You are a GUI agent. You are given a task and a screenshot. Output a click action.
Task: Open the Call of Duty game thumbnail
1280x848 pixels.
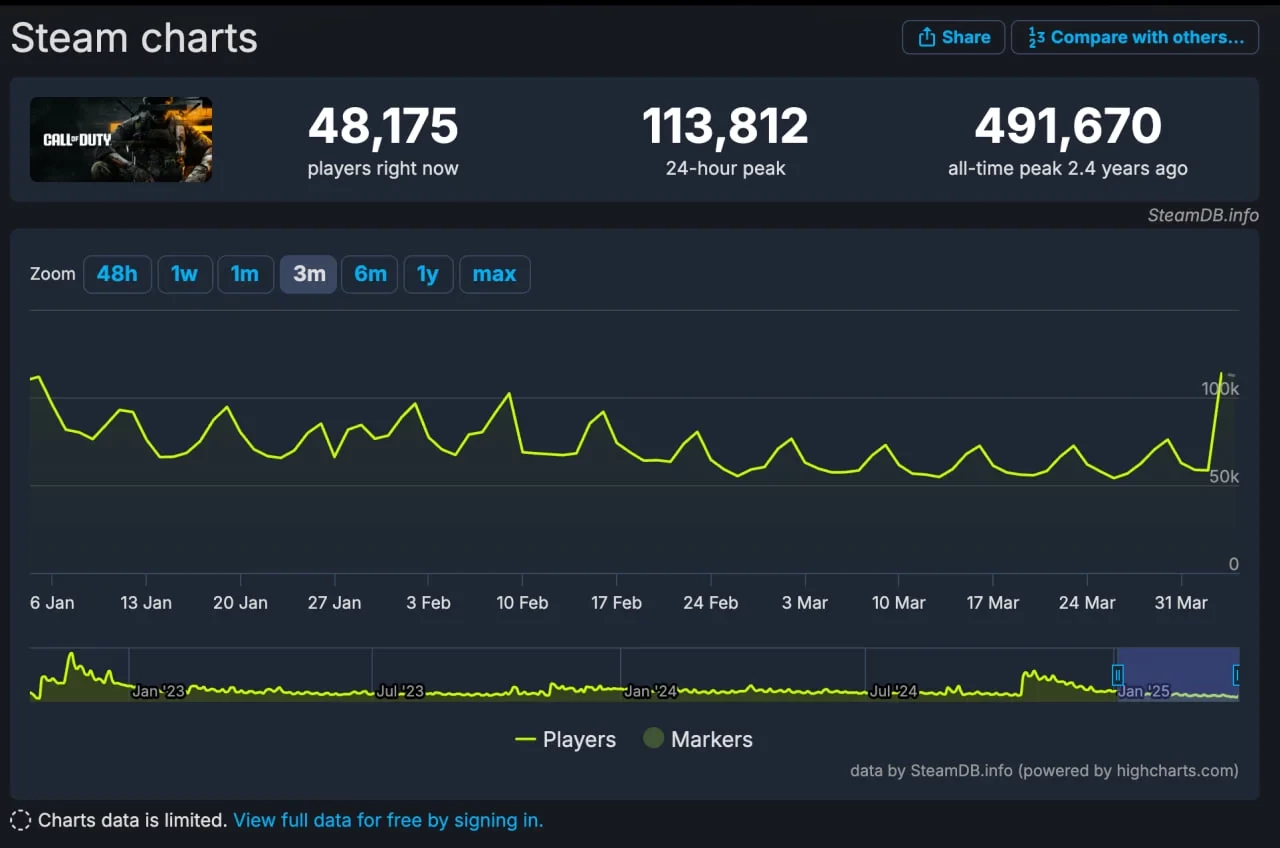[121, 139]
